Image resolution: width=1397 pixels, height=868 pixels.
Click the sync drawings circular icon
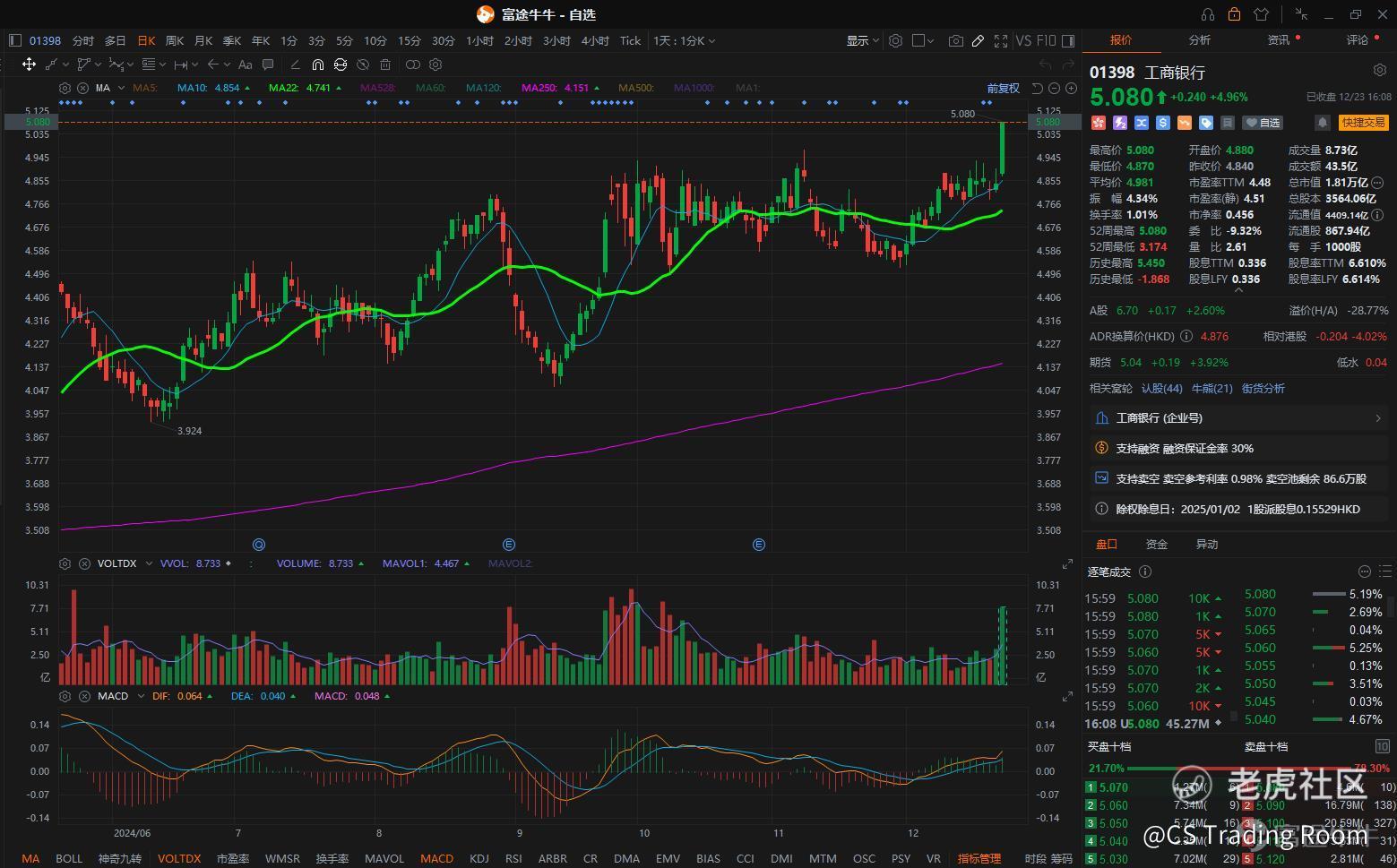(341, 64)
